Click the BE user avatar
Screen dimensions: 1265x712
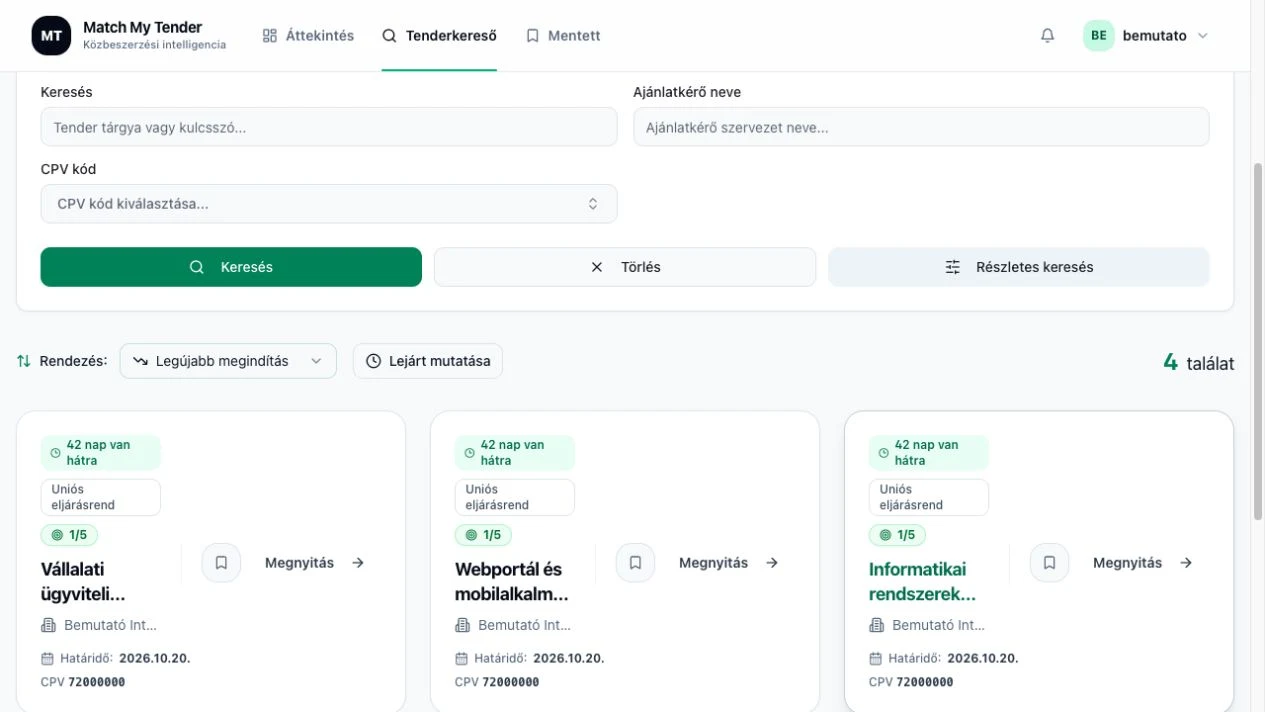tap(1098, 36)
